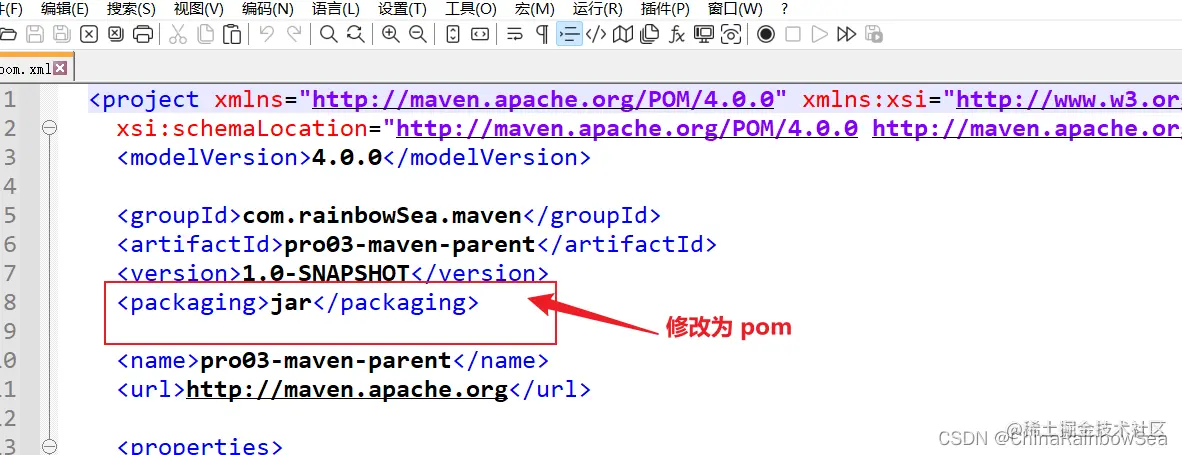Place cursor in modelVersion value 4.0.0
Viewport: 1182px width, 455px height.
pyautogui.click(x=347, y=157)
